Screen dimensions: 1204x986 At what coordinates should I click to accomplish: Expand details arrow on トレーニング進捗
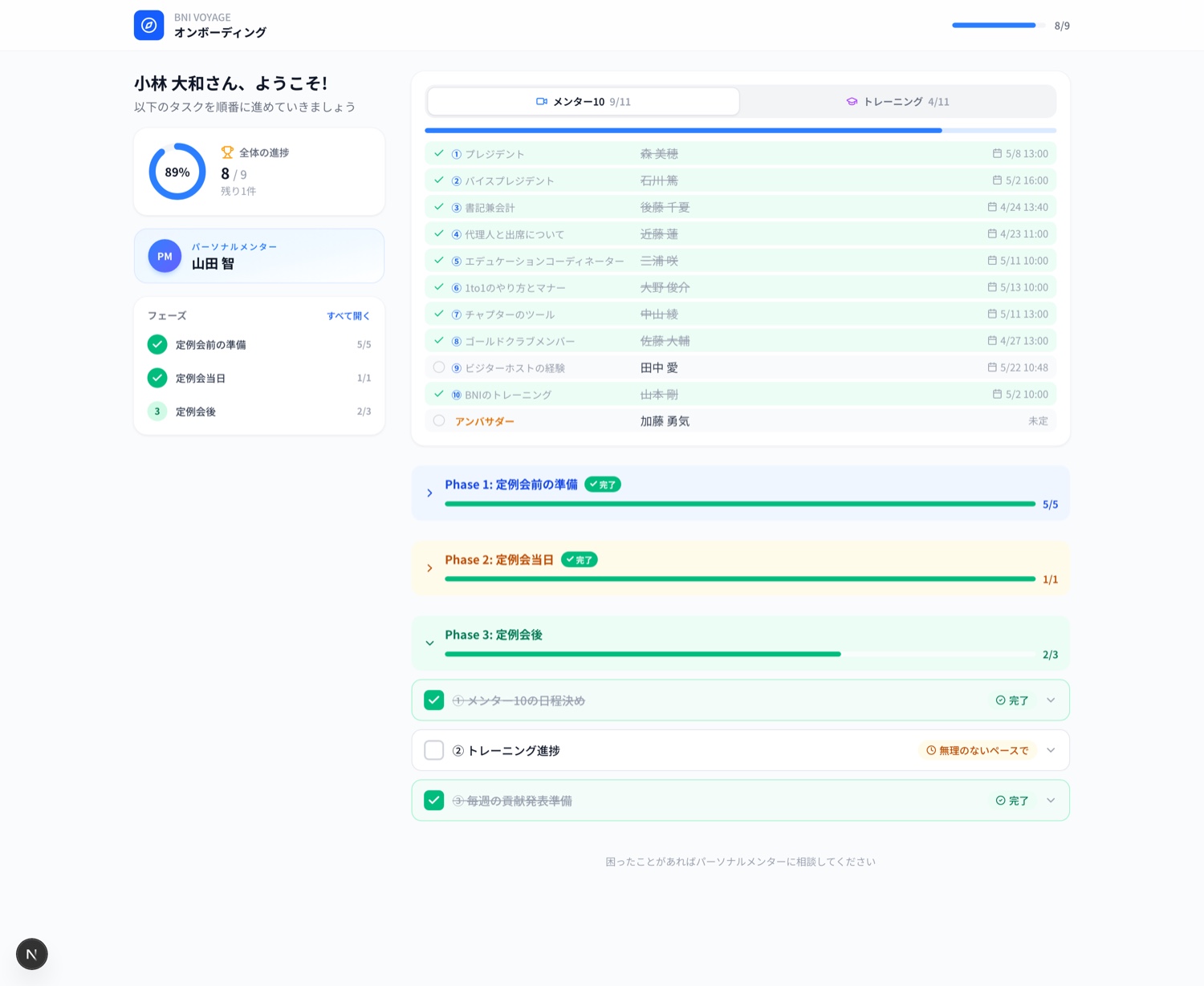click(1051, 750)
